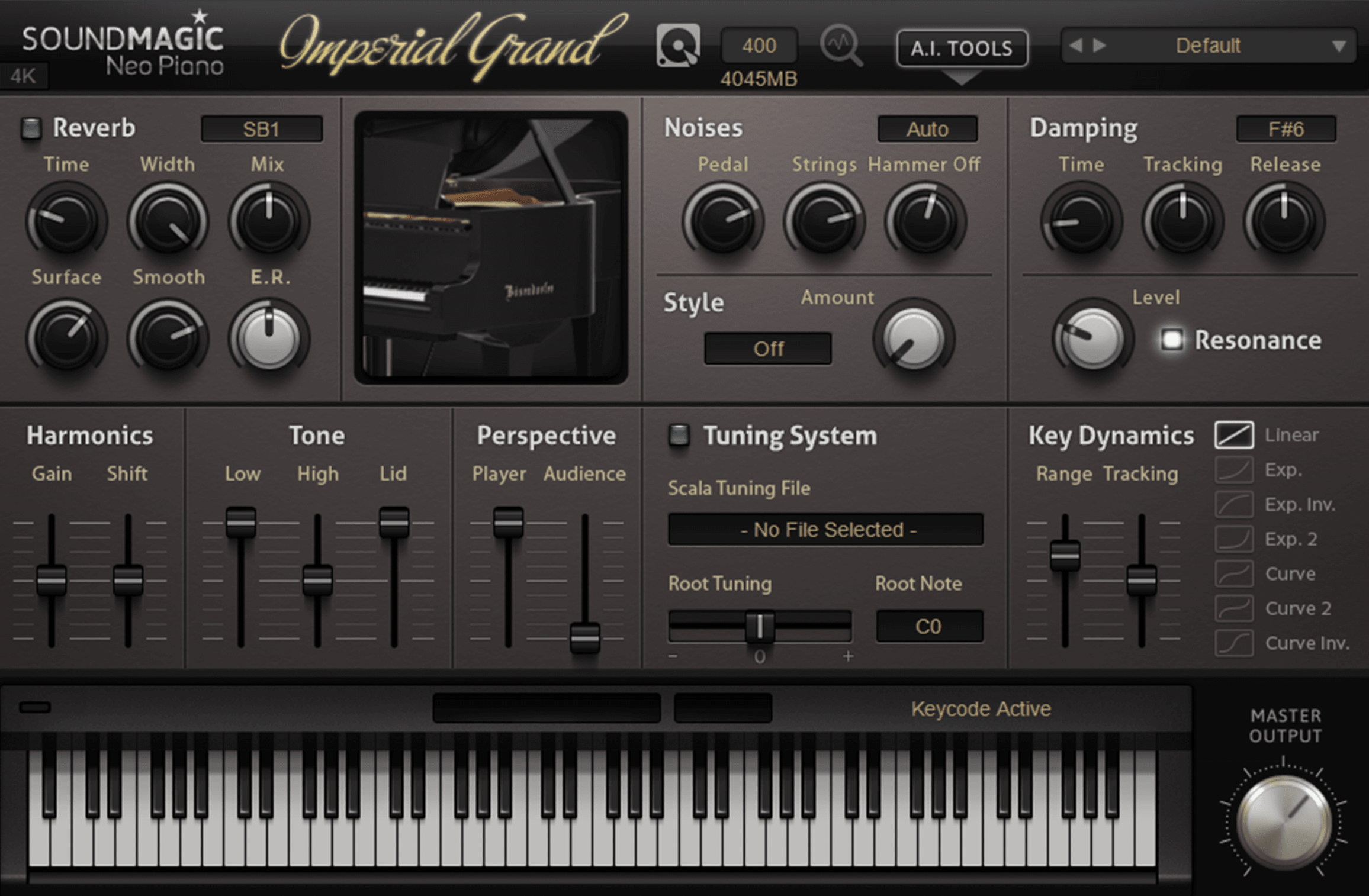The image size is (1369, 896).
Task: Click the Root Note C0 field
Action: (929, 626)
